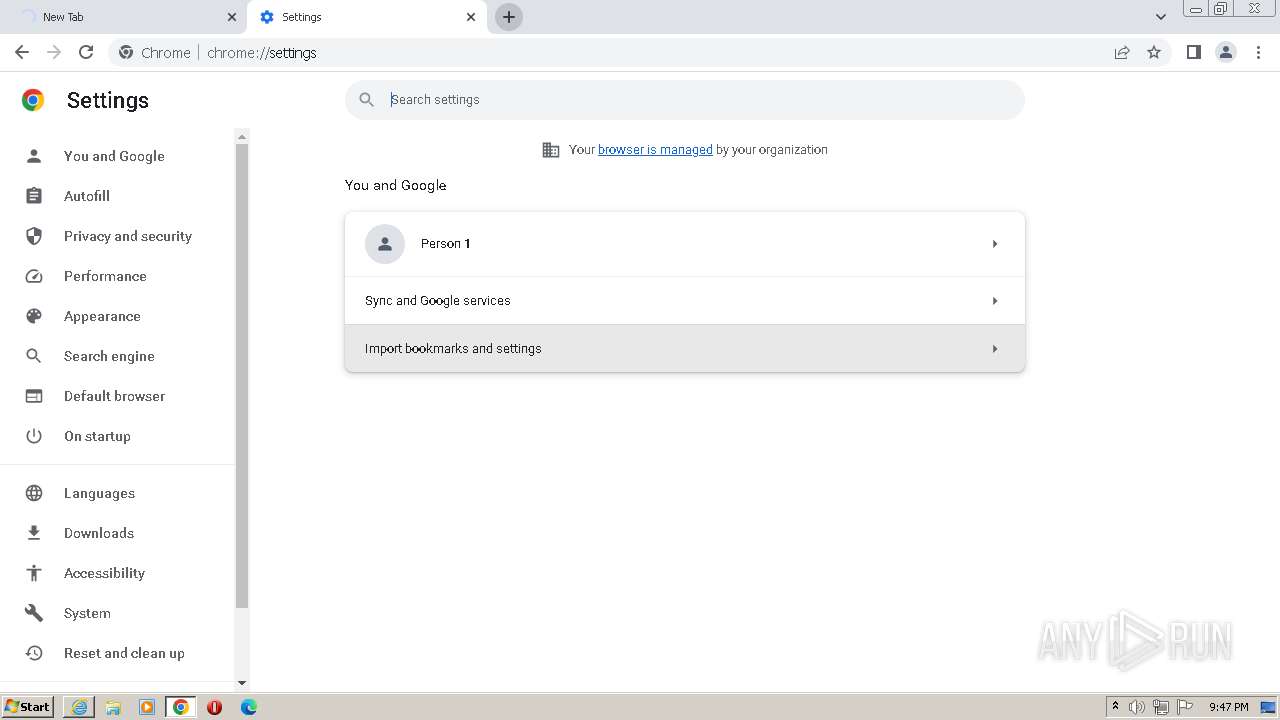The height and width of the screenshot is (720, 1280).
Task: Click the System wrench icon
Action: pos(34,613)
